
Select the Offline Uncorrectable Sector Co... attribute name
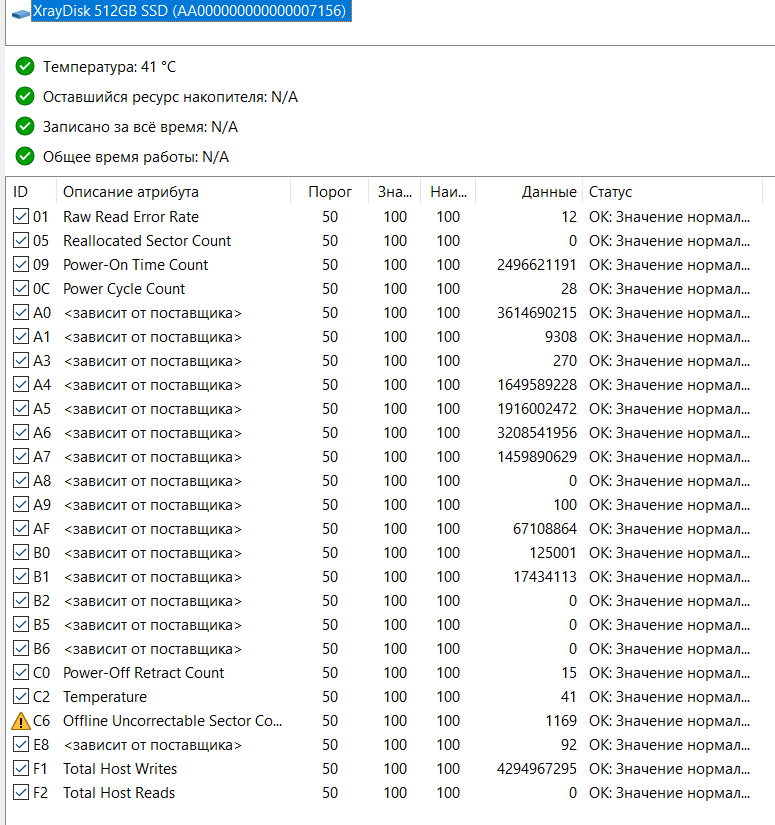click(173, 721)
